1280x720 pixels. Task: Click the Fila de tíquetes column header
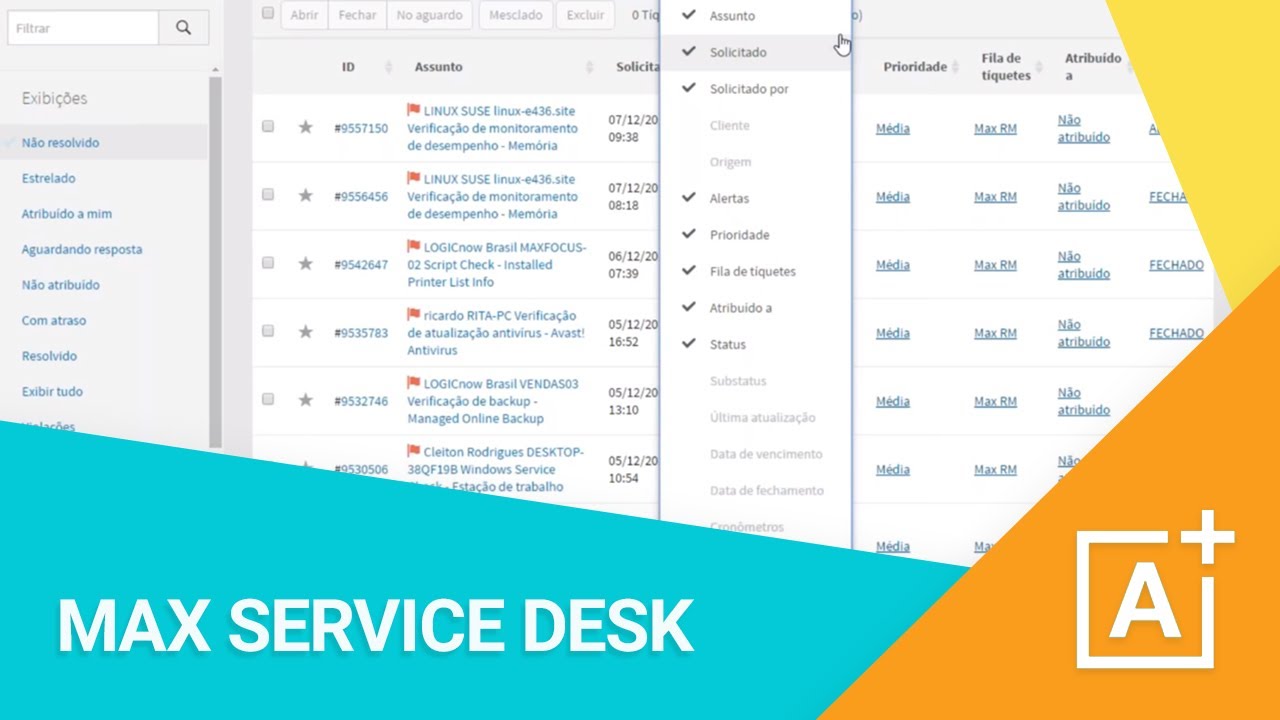tap(1006, 67)
